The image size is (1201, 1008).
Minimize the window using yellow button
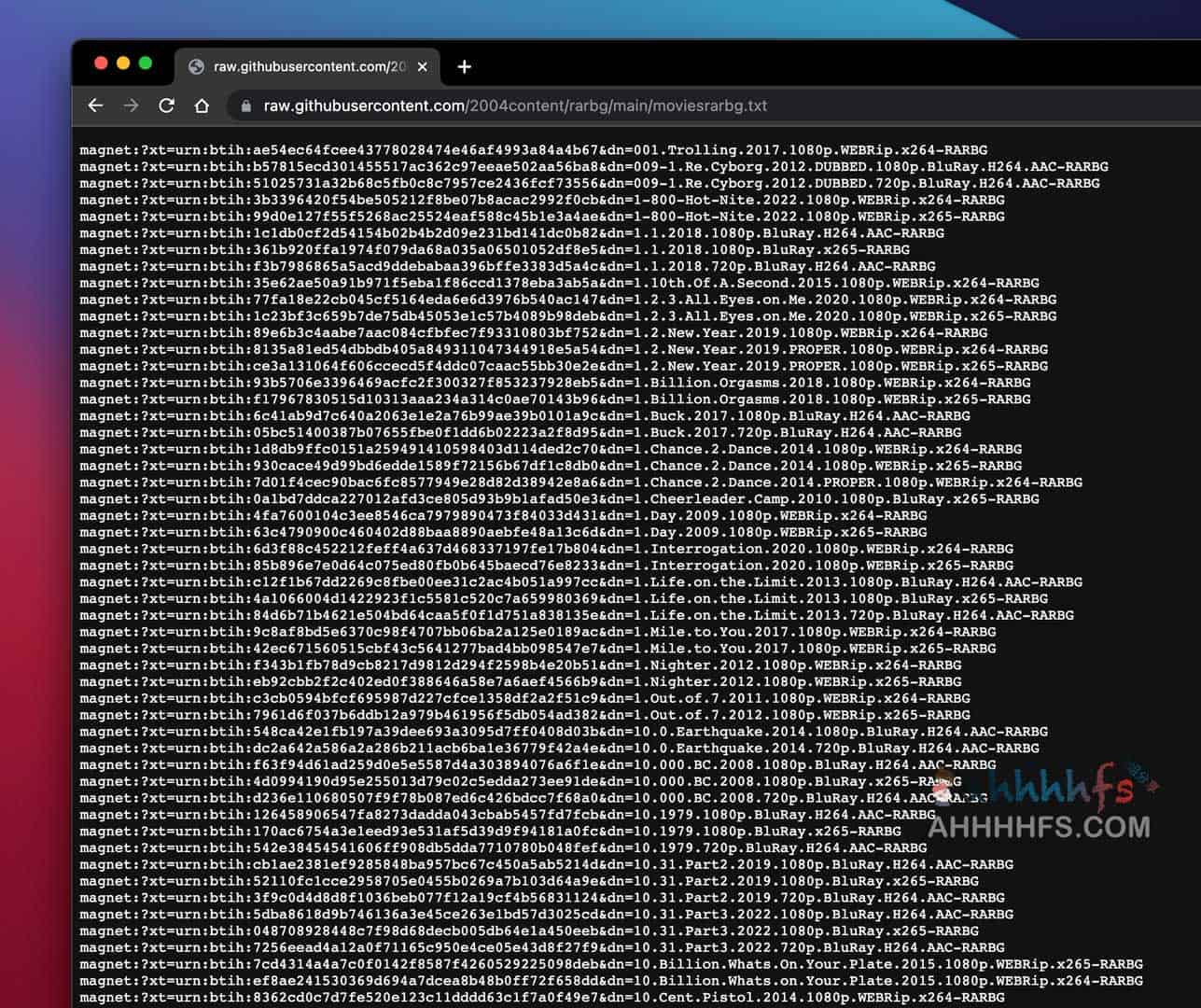tap(123, 63)
